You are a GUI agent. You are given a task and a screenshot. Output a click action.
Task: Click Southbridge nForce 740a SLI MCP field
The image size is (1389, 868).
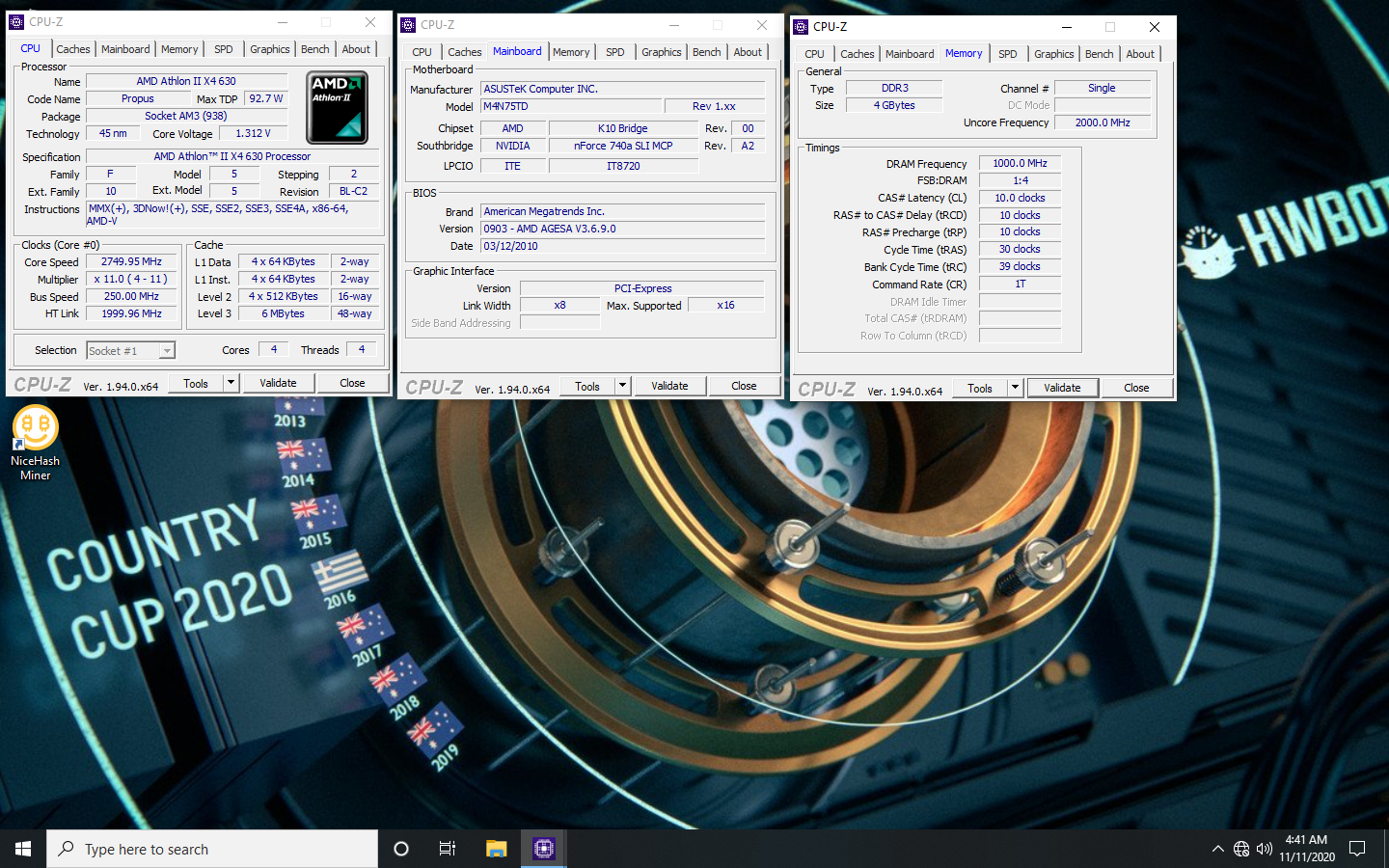click(623, 146)
